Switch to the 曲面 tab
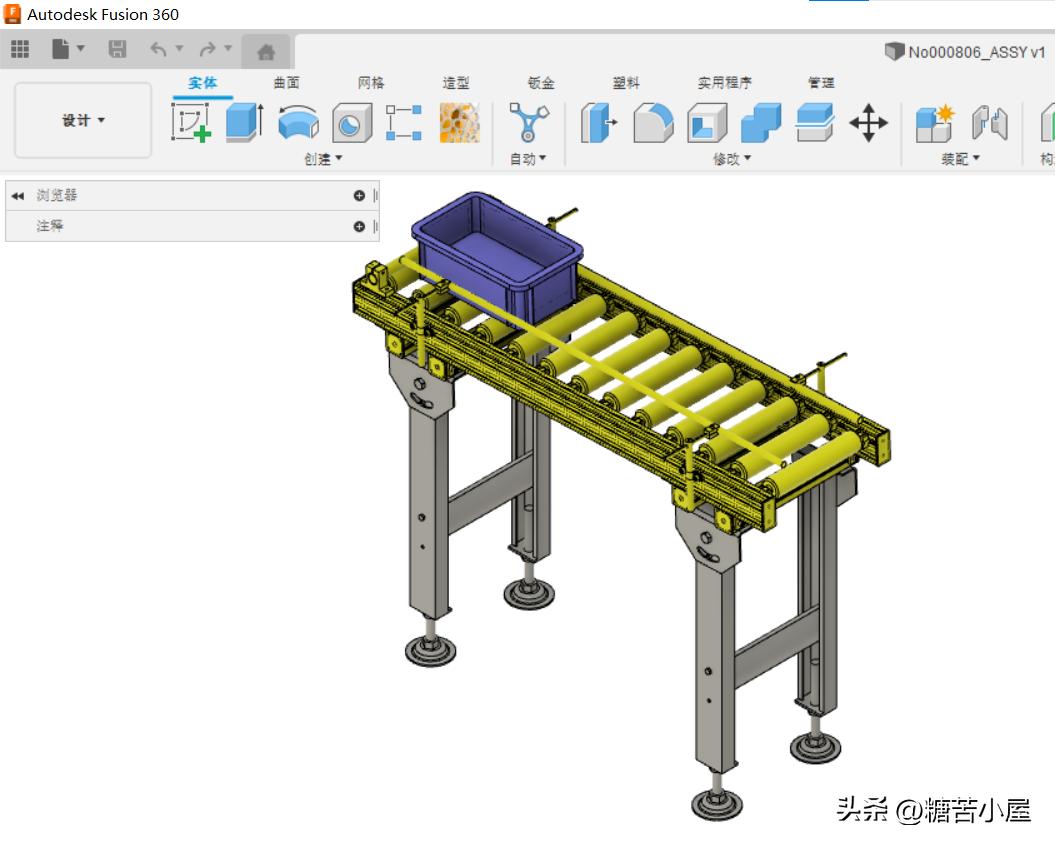 287,83
